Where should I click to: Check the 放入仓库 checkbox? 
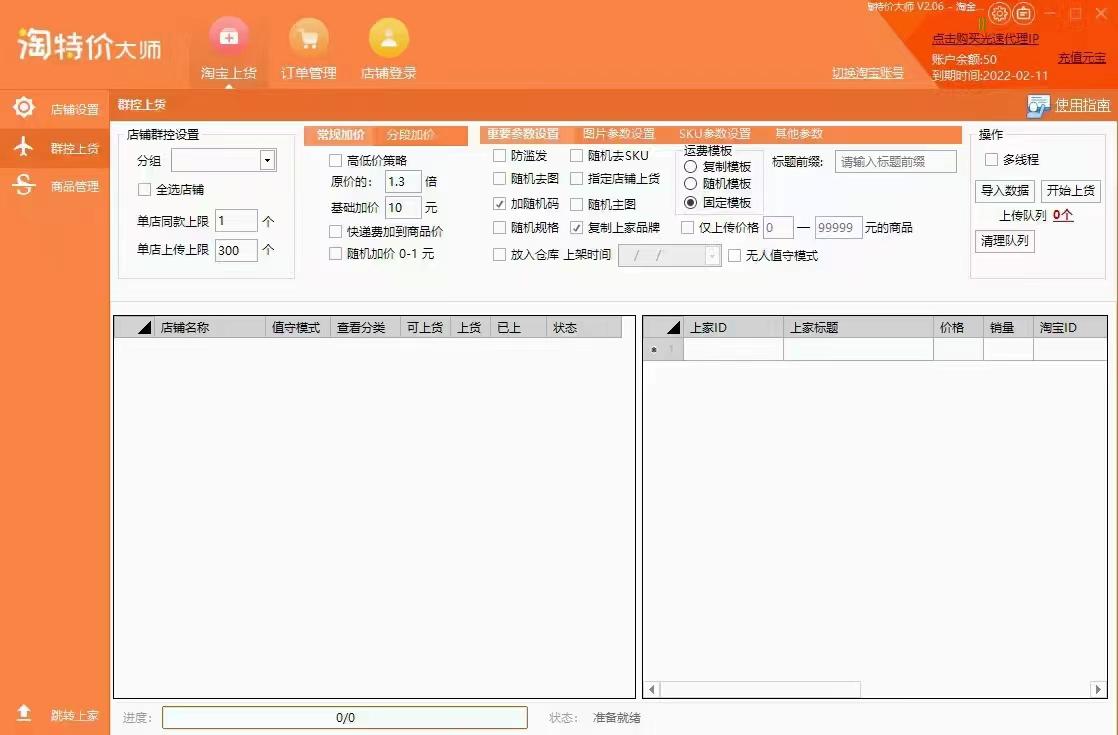(499, 255)
